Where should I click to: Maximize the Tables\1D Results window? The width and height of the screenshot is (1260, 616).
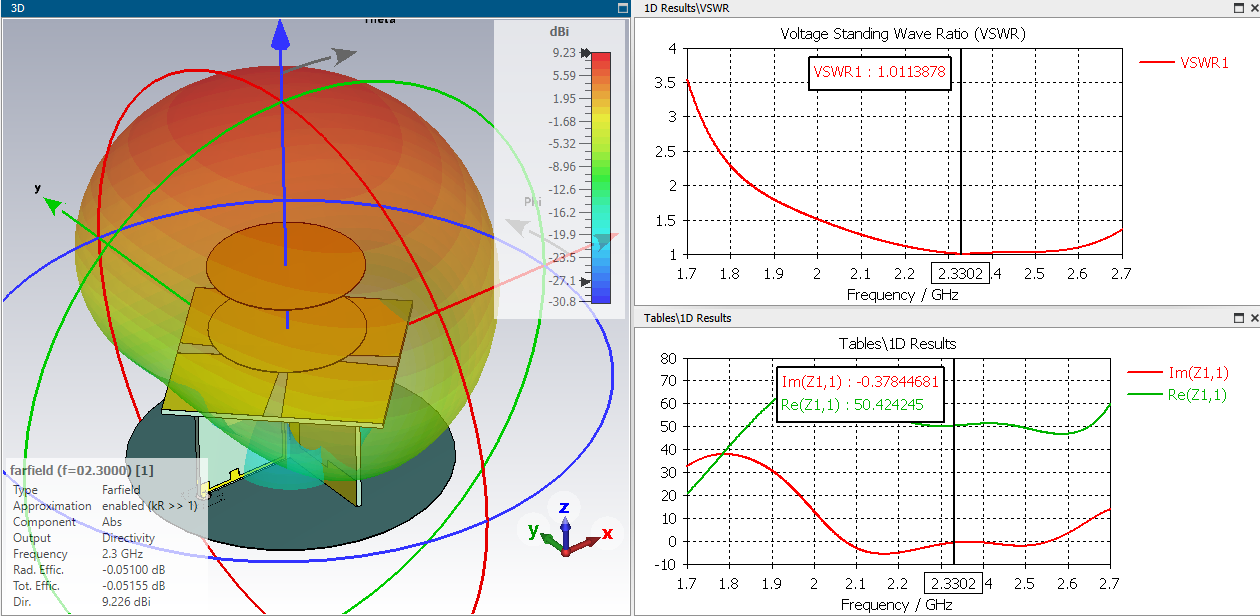point(1238,318)
